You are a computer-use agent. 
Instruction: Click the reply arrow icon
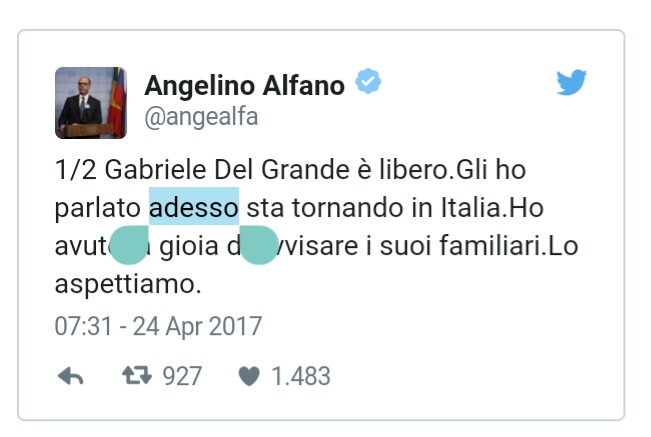coord(71,376)
